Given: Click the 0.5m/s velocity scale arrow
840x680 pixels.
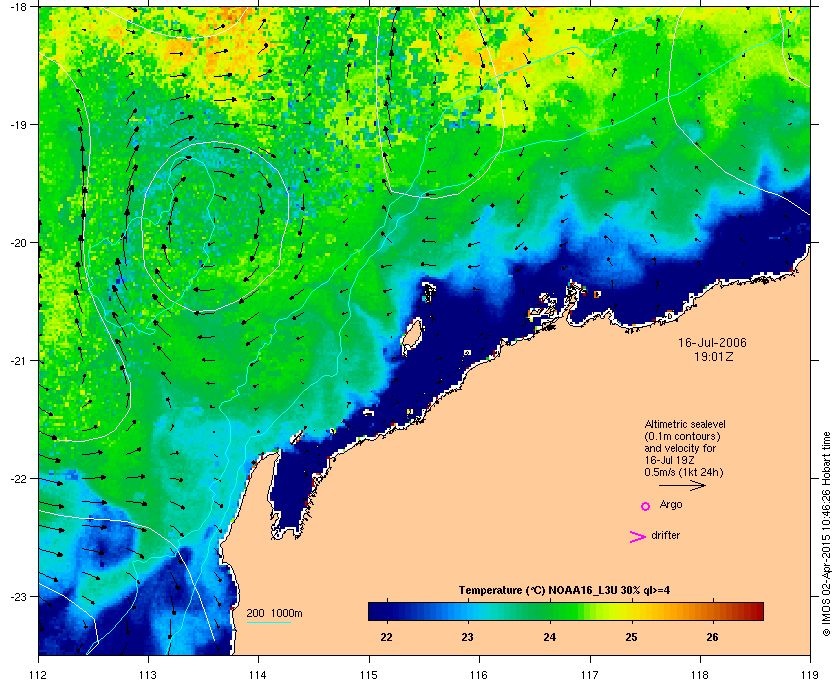Looking at the screenshot, I should pyautogui.click(x=682, y=485).
